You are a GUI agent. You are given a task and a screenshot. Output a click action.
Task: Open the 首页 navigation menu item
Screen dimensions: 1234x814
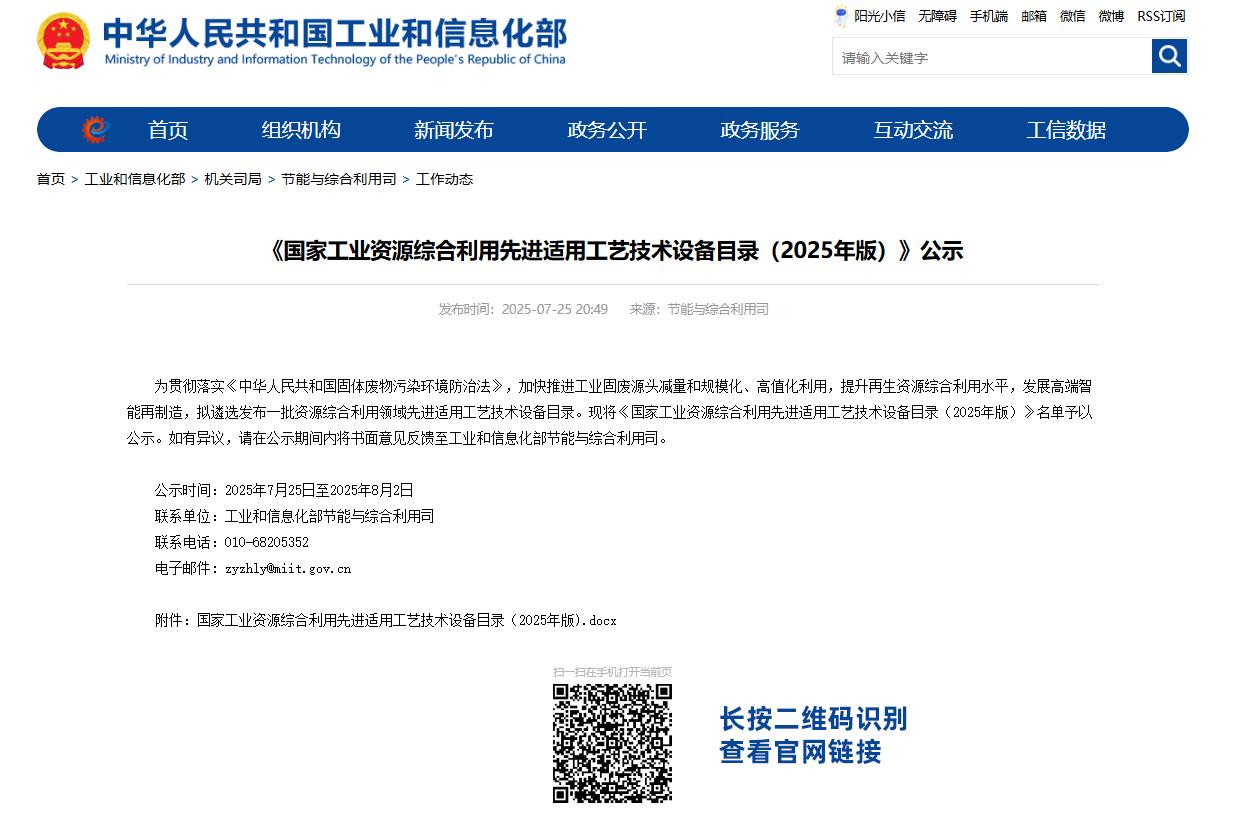click(168, 130)
